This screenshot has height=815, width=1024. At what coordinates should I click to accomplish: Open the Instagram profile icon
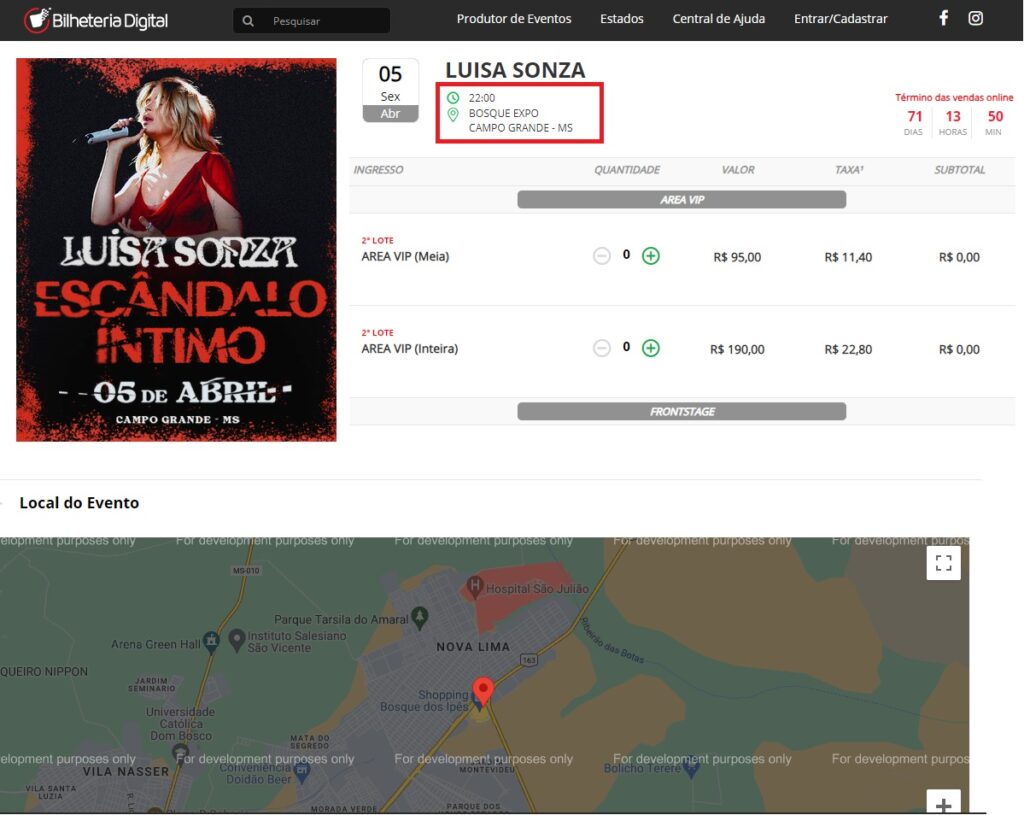975,18
